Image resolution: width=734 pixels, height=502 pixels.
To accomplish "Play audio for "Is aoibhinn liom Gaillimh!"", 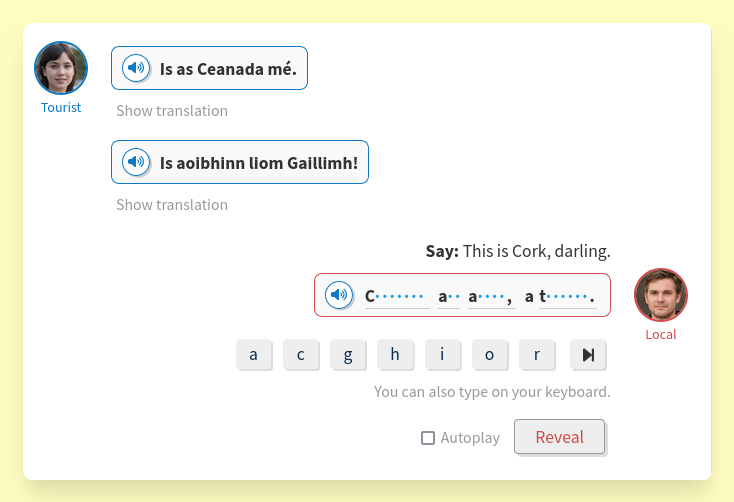I will click(135, 162).
